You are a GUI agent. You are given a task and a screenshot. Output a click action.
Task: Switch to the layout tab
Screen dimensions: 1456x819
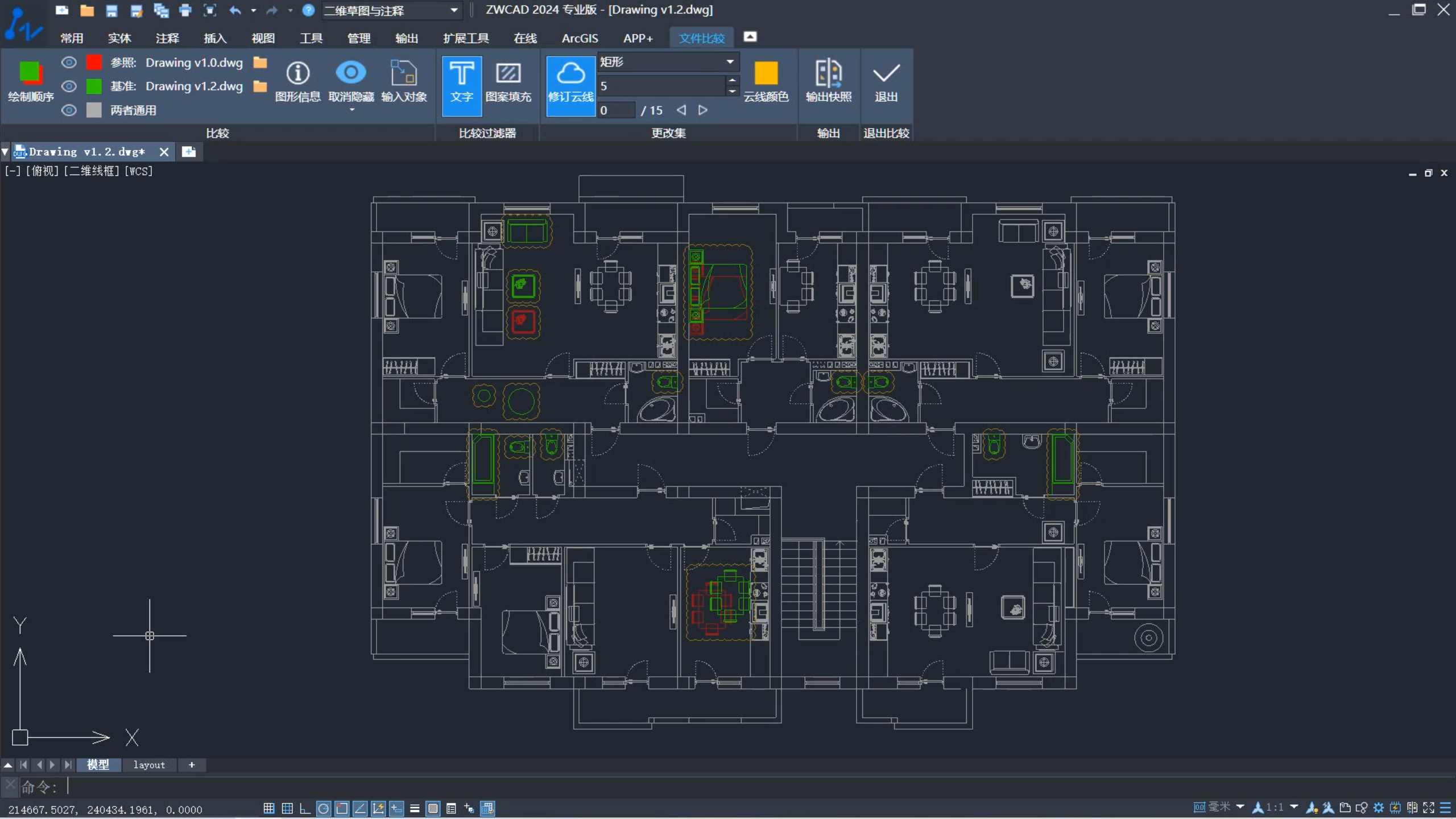point(149,765)
